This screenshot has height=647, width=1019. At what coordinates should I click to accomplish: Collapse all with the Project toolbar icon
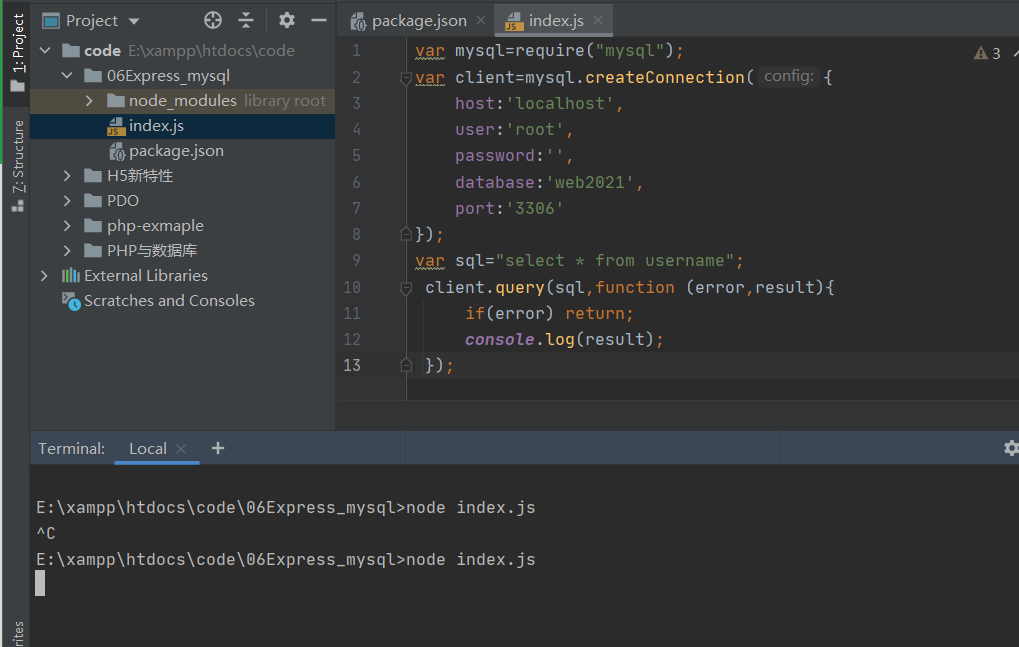coord(246,20)
